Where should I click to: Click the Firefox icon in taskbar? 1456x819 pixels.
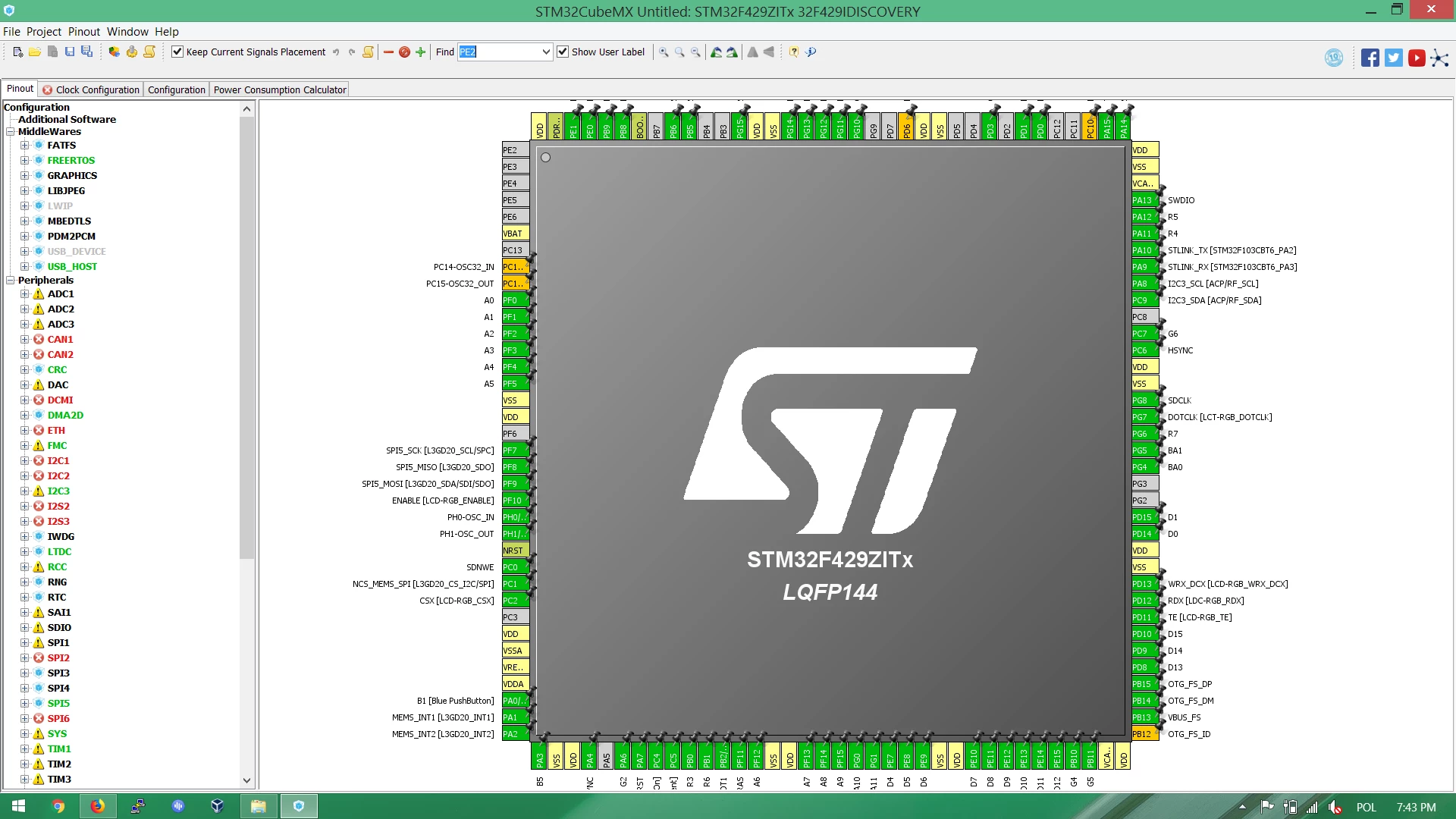pyautogui.click(x=98, y=806)
